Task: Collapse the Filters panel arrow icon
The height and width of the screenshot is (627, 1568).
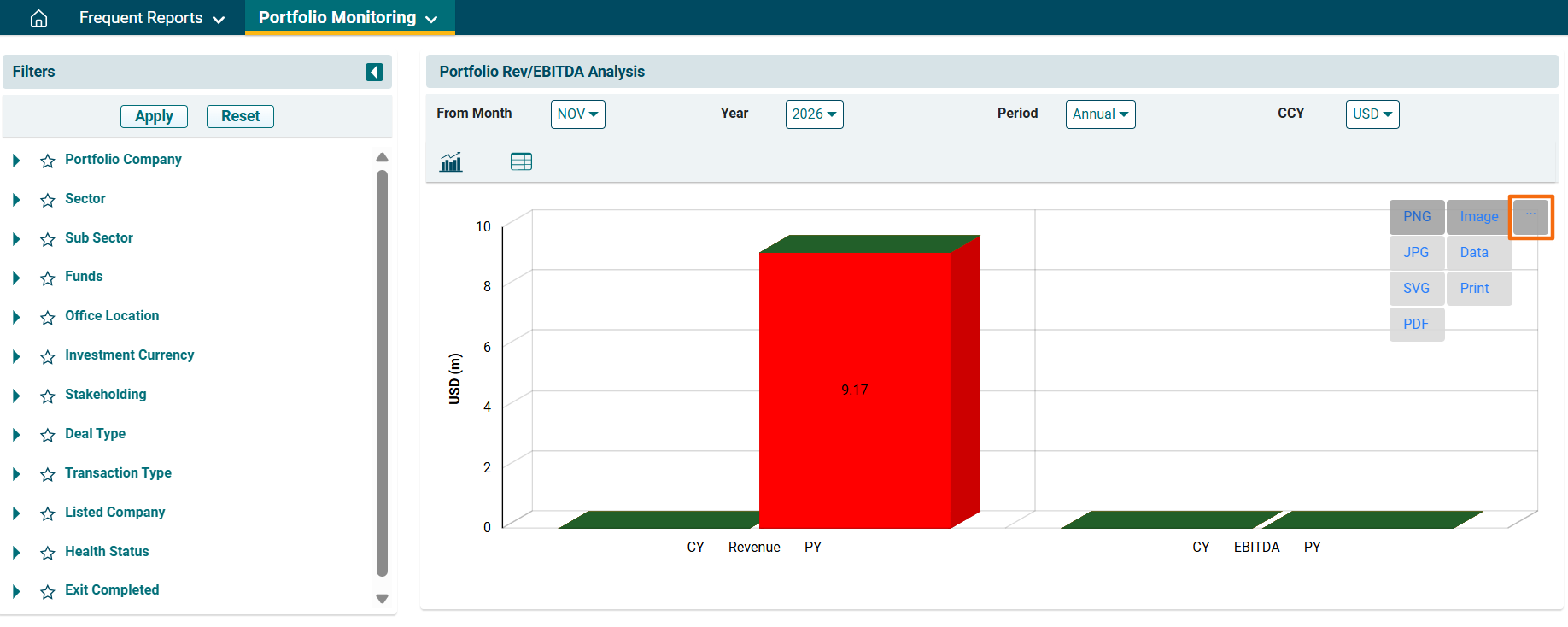Action: 374,72
